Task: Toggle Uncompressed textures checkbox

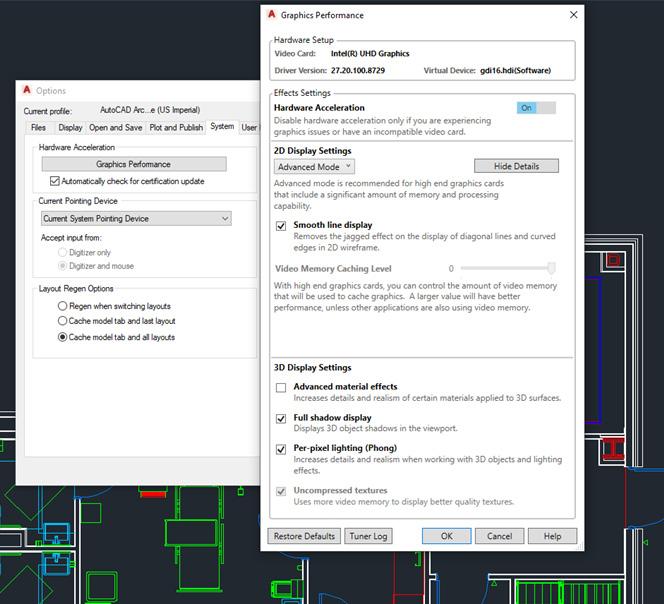Action: tap(281, 491)
